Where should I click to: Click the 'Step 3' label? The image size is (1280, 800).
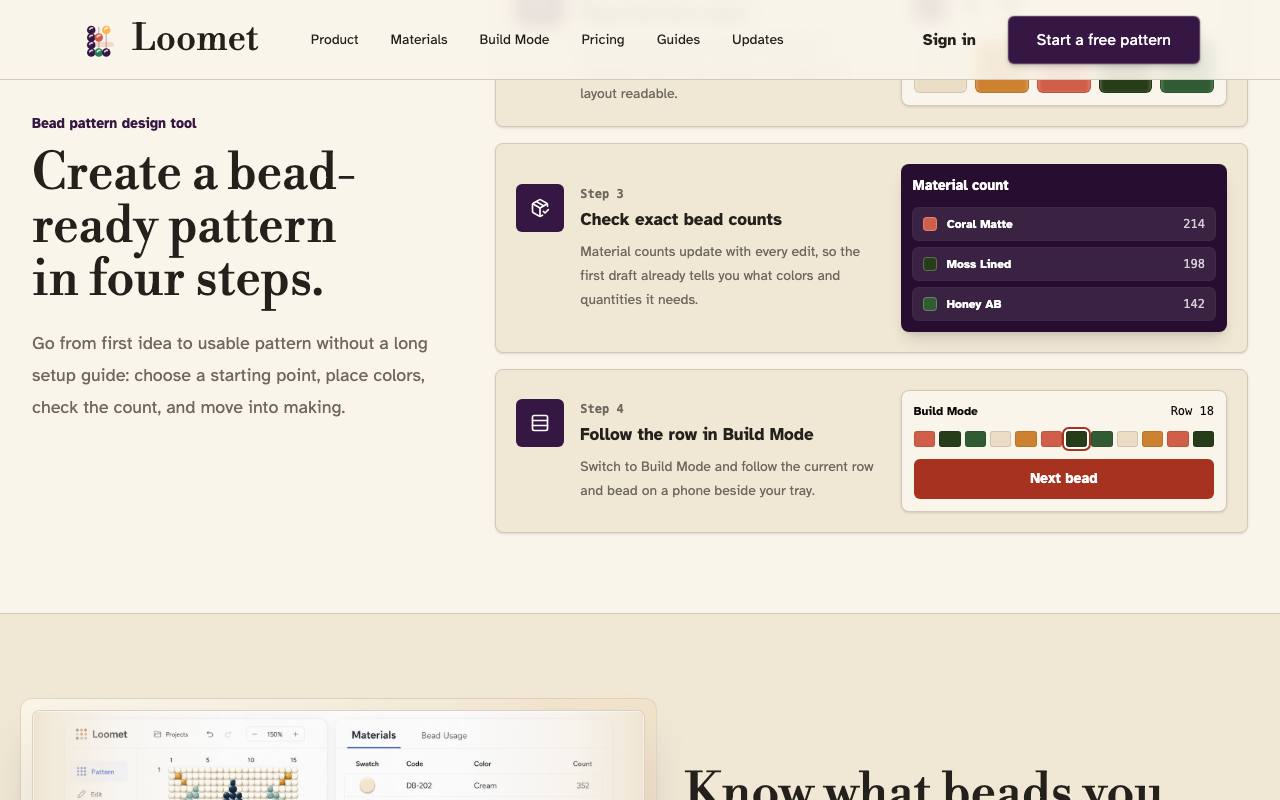pos(602,194)
